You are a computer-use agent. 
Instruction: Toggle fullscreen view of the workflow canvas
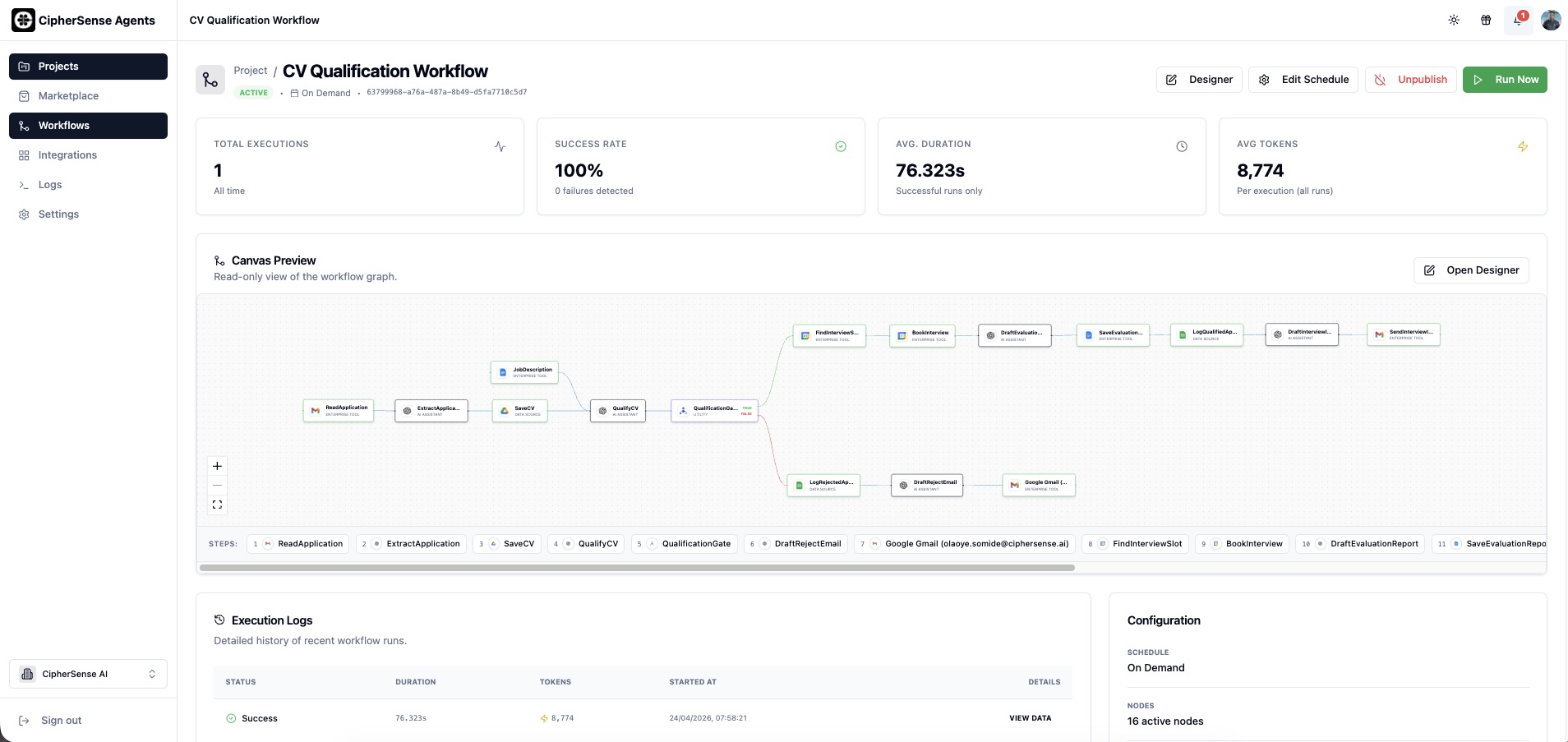217,504
